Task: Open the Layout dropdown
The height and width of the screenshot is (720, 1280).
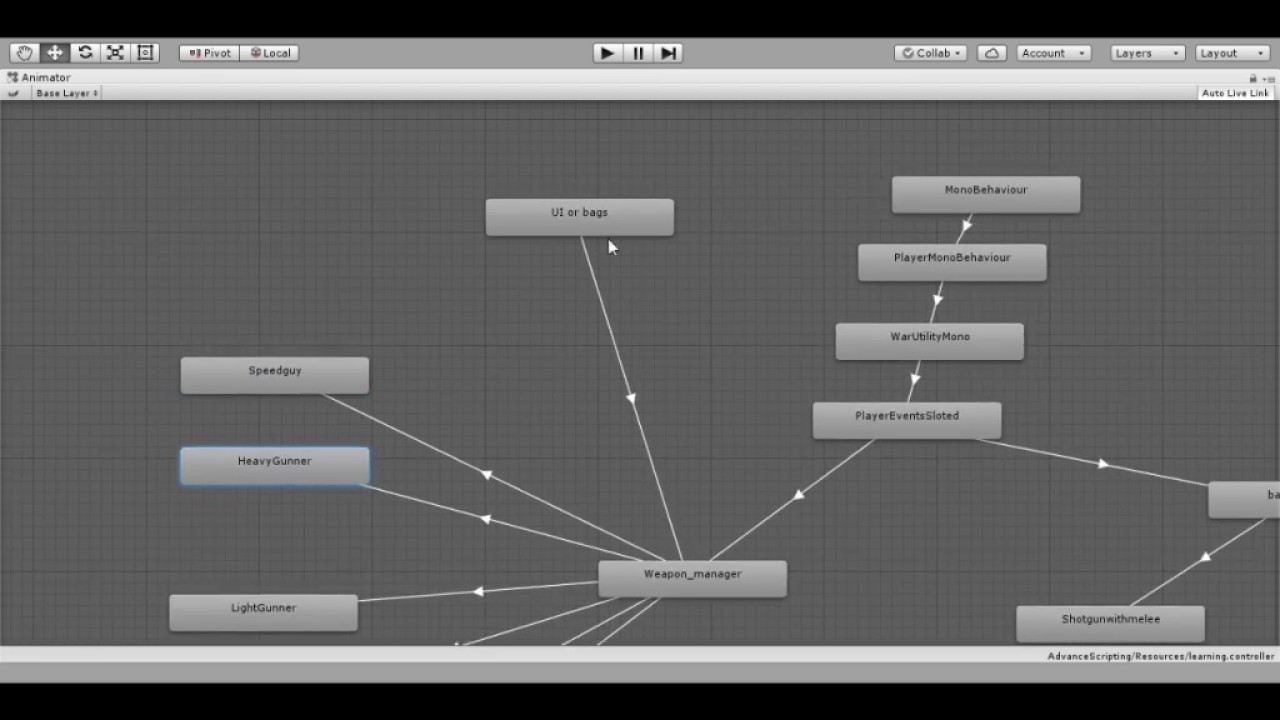Action: point(1233,53)
